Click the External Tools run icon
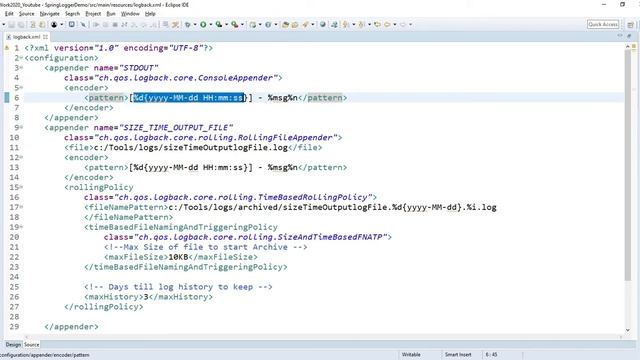 coord(235,24)
